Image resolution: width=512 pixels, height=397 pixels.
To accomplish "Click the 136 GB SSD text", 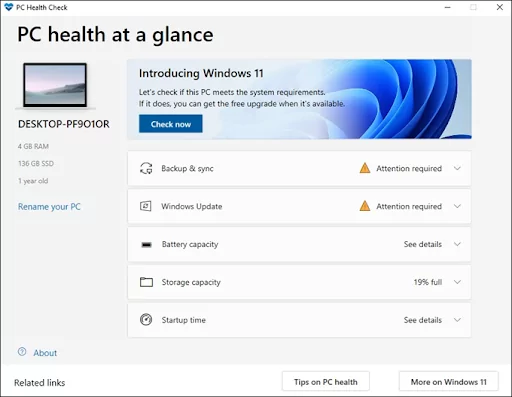I will click(x=36, y=163).
